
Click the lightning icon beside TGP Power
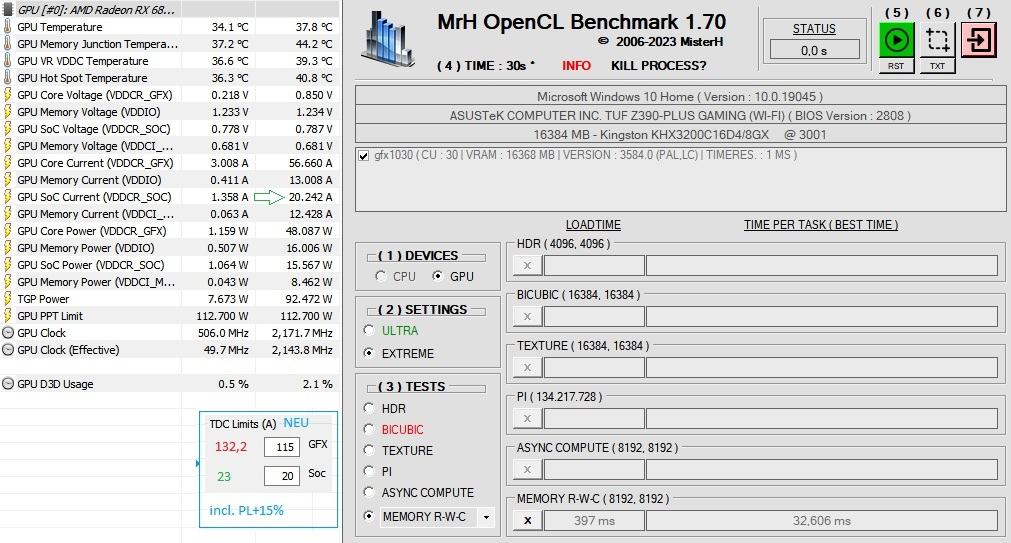[x=8, y=299]
